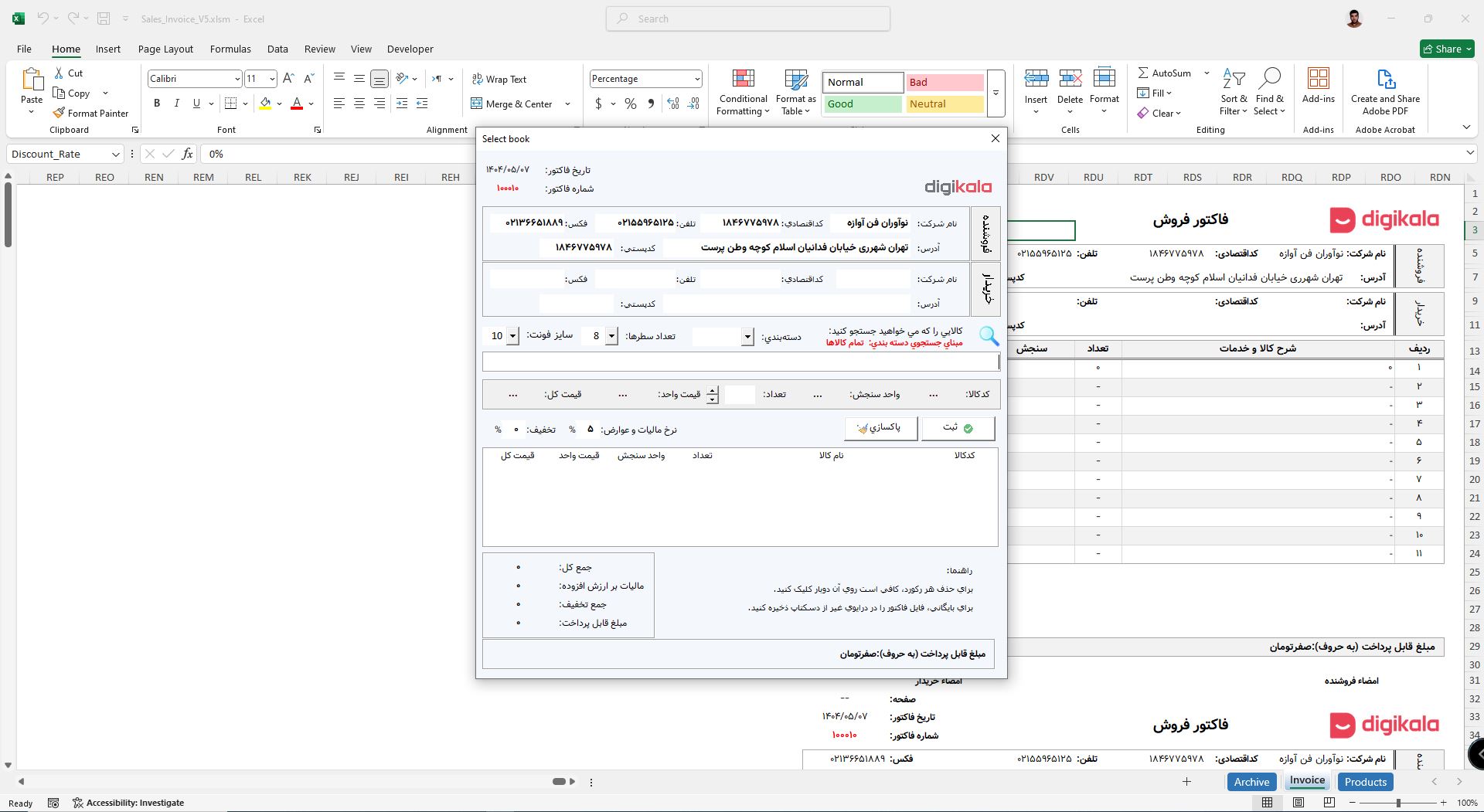Viewport: 1484px width, 812px height.
Task: Expand the cell styles gallery
Action: (x=996, y=93)
